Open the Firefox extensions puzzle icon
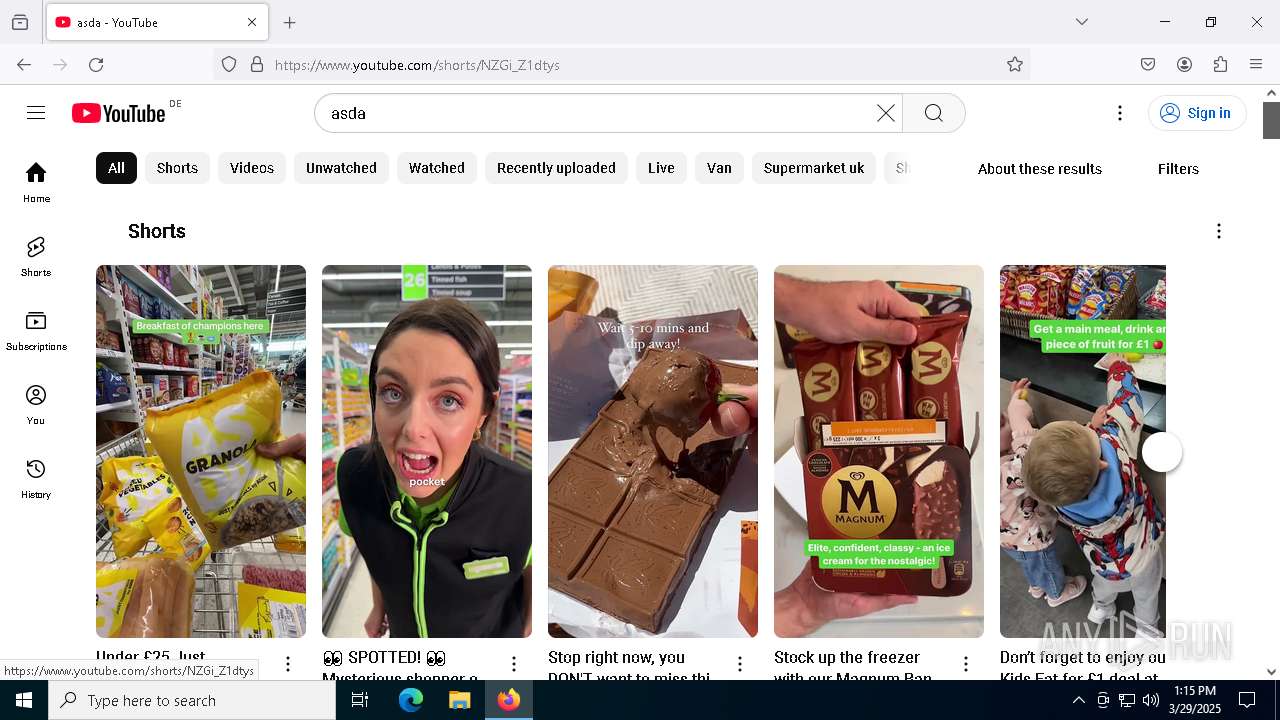1280x720 pixels. (x=1220, y=65)
